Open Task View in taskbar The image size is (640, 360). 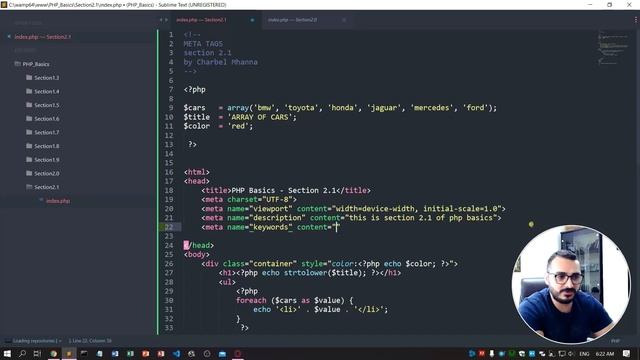(x=37, y=353)
